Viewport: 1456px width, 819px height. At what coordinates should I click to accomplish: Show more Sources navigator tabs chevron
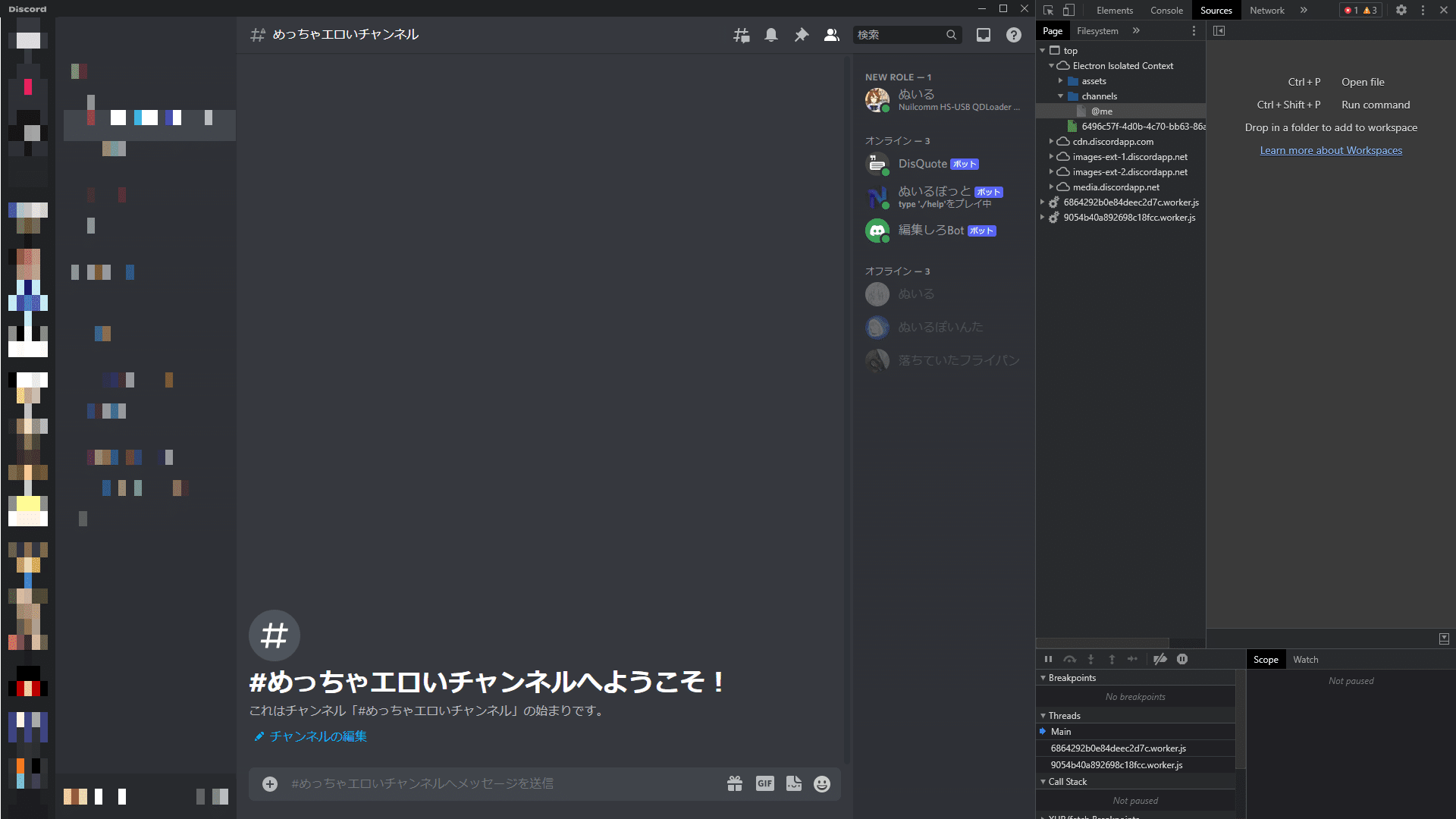pos(1136,31)
